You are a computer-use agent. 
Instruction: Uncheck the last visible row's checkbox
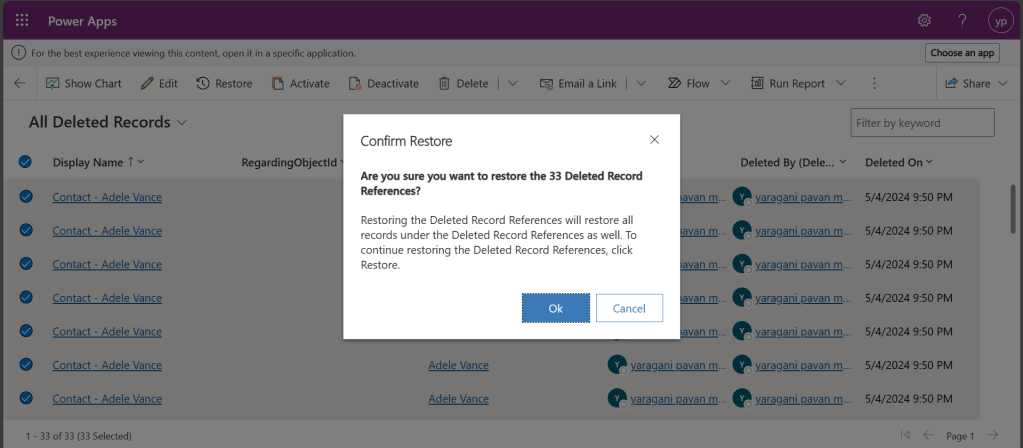pos(26,398)
